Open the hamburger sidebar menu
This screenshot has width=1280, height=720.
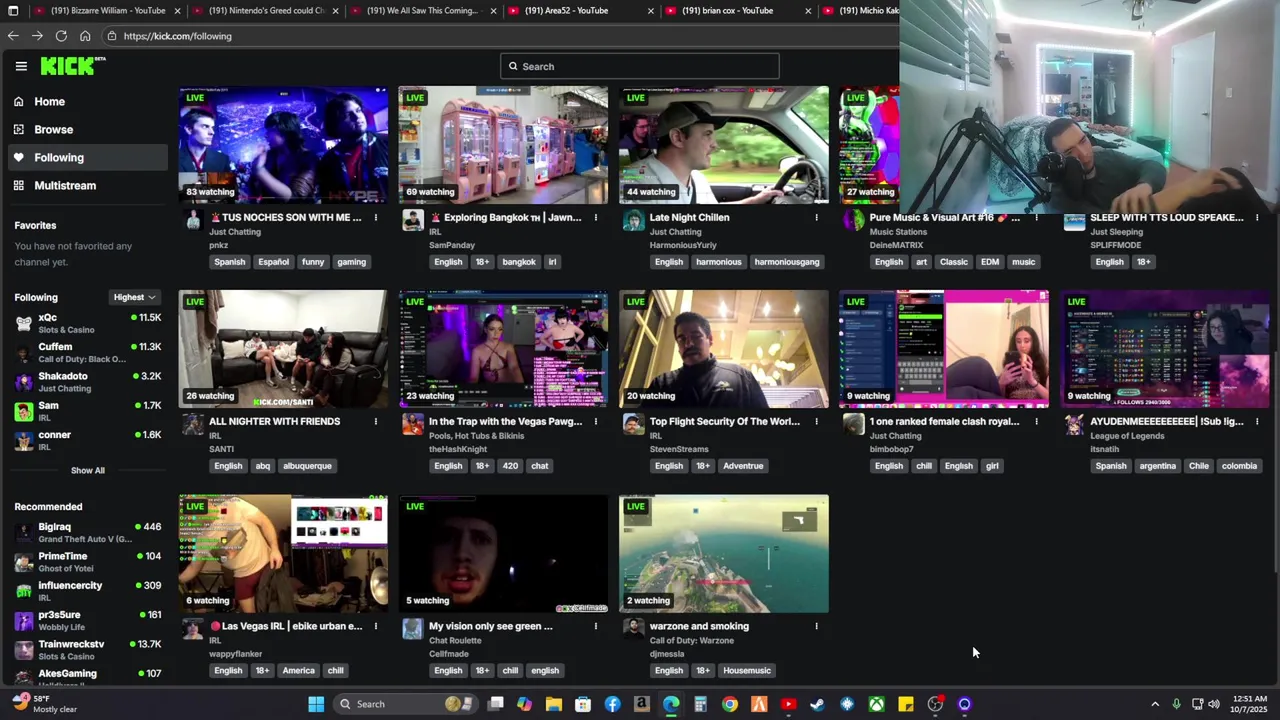point(21,66)
